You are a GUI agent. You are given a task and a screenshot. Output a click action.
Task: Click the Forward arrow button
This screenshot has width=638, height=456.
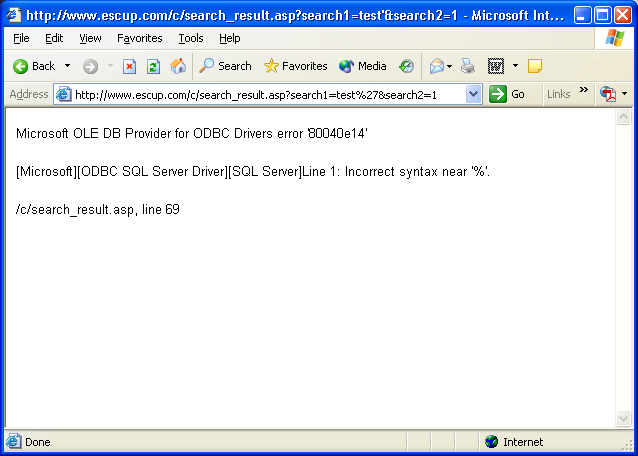point(90,66)
